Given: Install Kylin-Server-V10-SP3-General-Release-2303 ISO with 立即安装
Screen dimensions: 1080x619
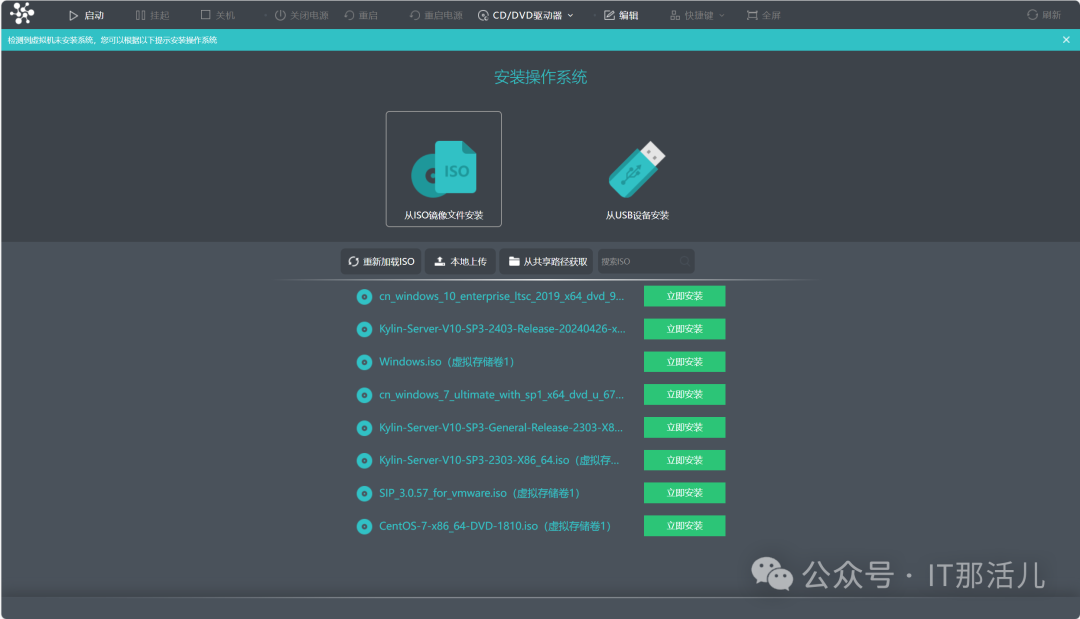Looking at the screenshot, I should (x=685, y=428).
